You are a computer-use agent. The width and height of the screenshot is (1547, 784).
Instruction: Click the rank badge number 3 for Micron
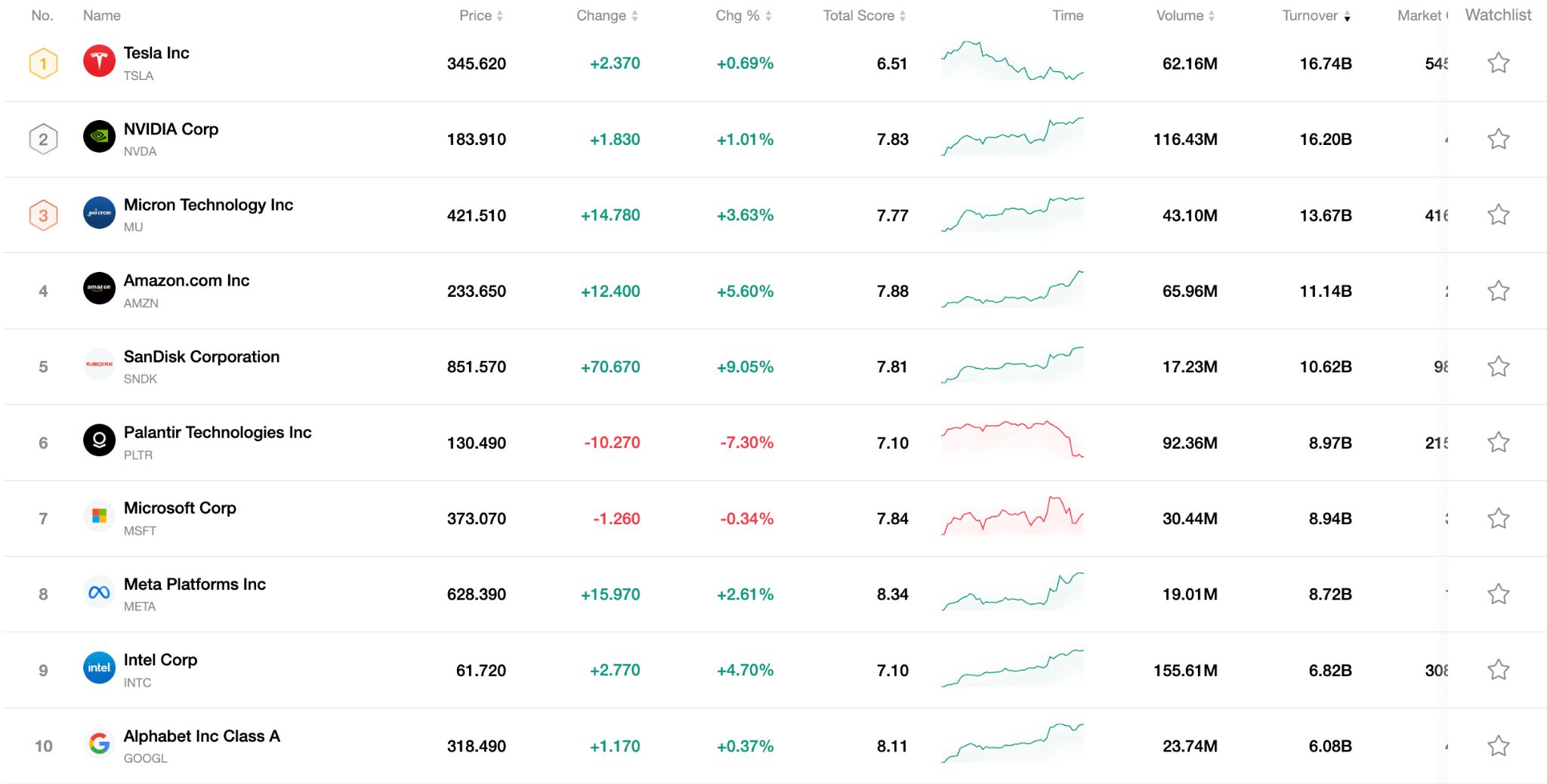pyautogui.click(x=43, y=214)
